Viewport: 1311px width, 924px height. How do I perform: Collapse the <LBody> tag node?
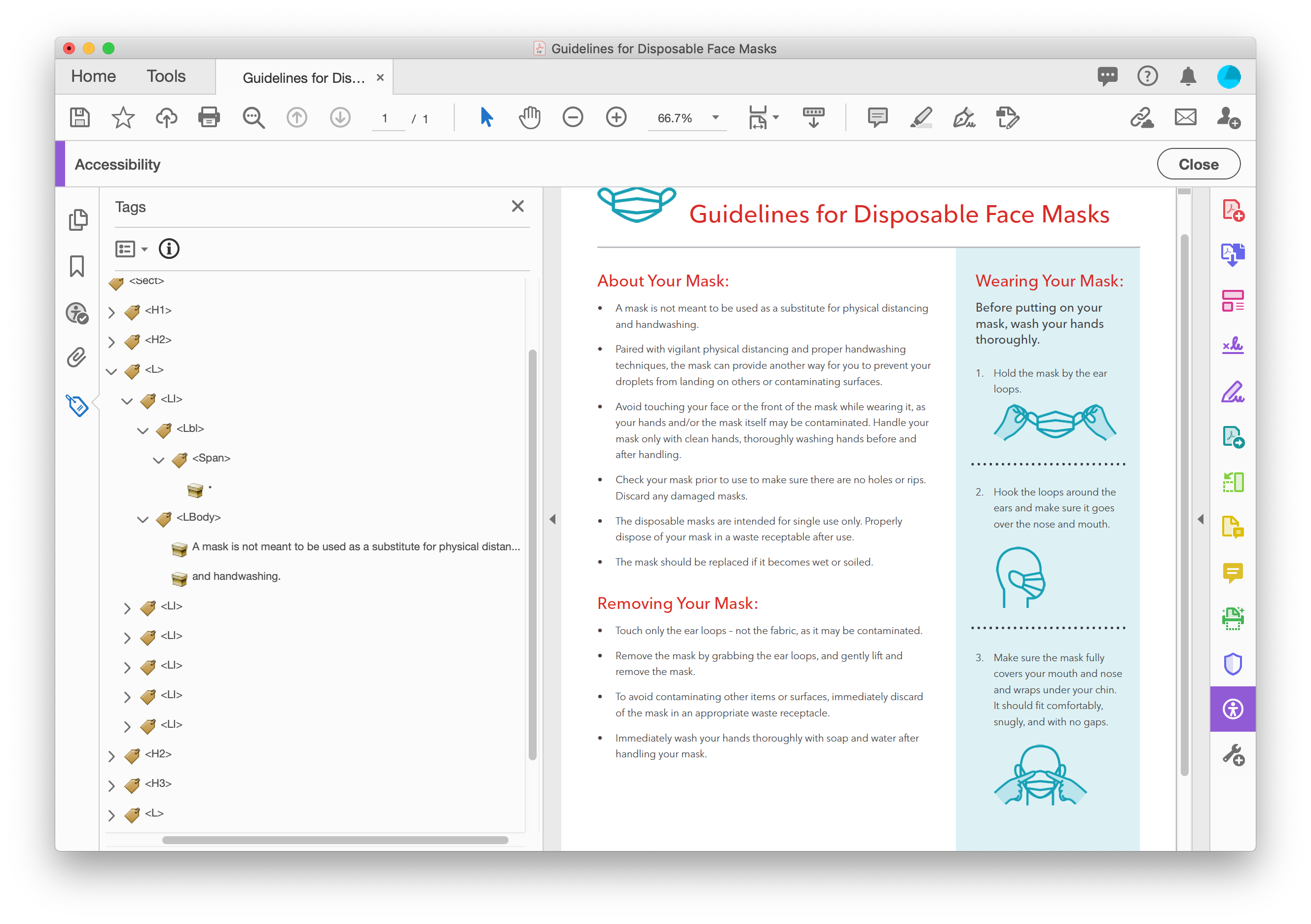[x=143, y=519]
